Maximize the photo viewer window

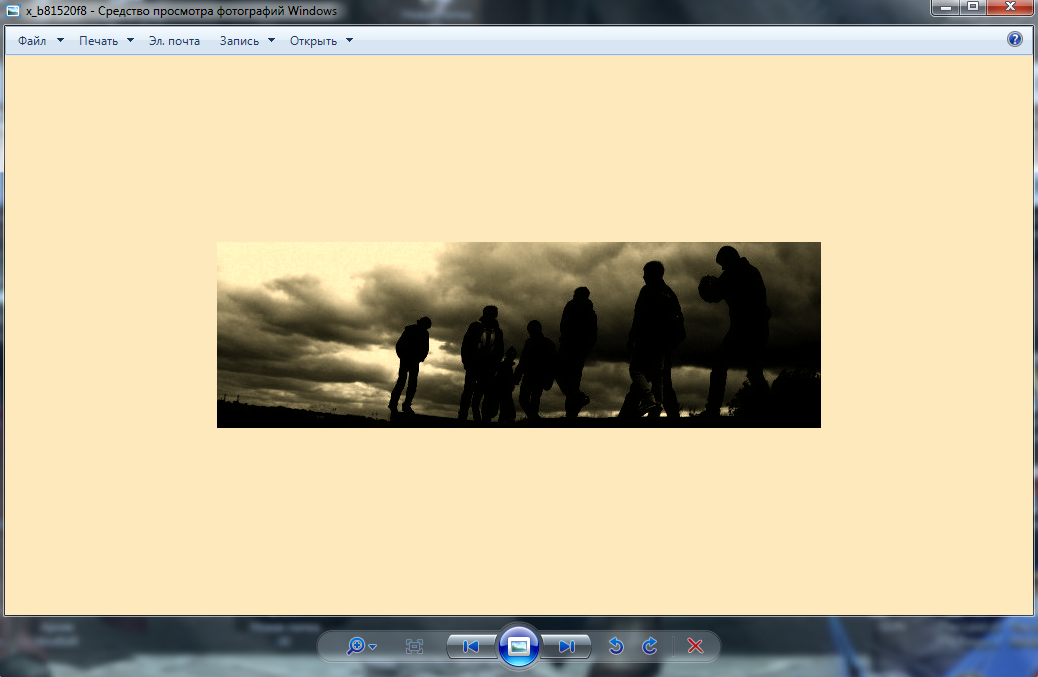point(973,7)
